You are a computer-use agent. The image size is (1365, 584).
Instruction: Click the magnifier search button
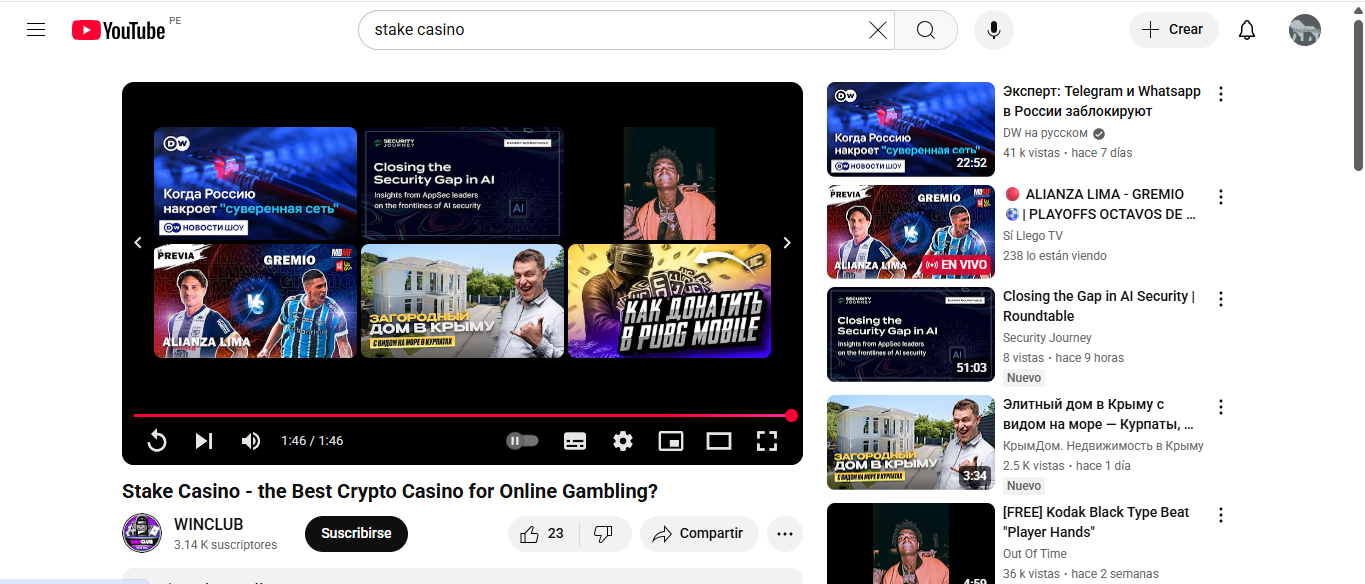[x=926, y=30]
